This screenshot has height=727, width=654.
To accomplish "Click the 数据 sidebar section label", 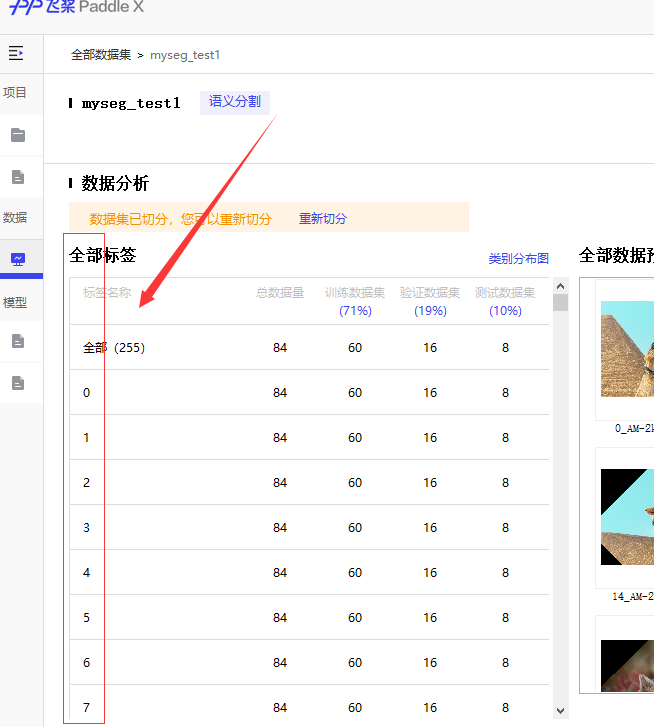I will click(x=14, y=217).
